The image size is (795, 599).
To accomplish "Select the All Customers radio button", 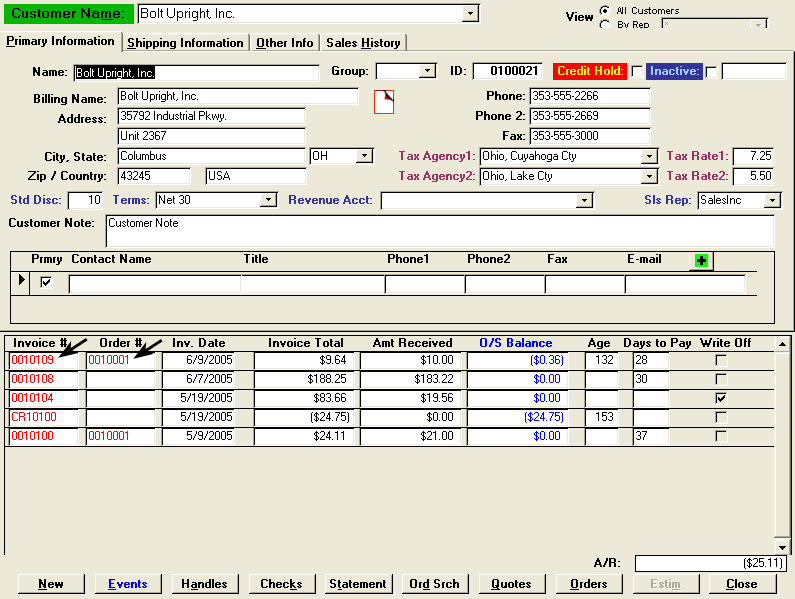I will point(605,11).
